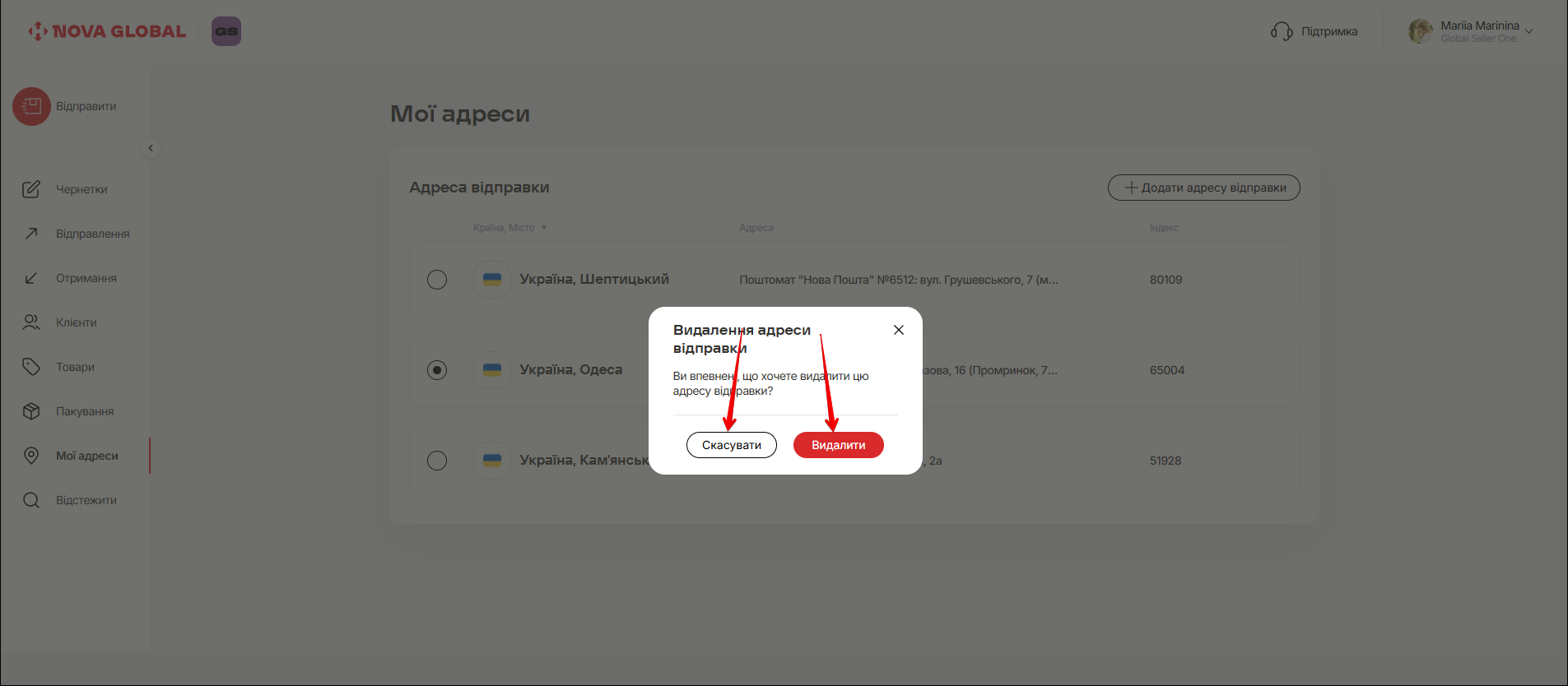The image size is (1568, 686).
Task: Collapse the sidebar with chevron arrow
Action: (x=151, y=148)
